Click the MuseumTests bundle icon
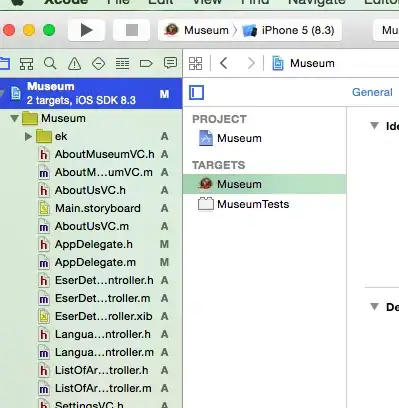The height and width of the screenshot is (408, 399). tap(206, 204)
